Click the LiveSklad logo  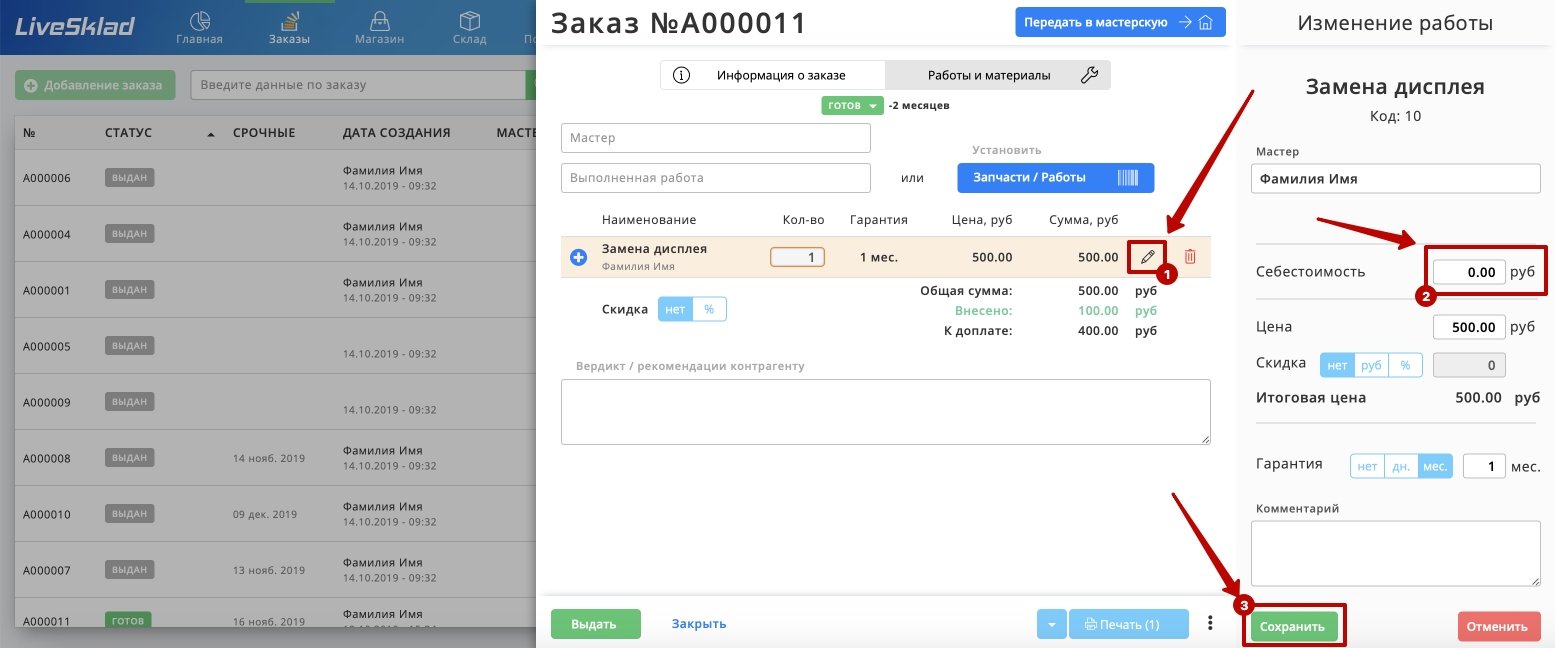[74, 26]
